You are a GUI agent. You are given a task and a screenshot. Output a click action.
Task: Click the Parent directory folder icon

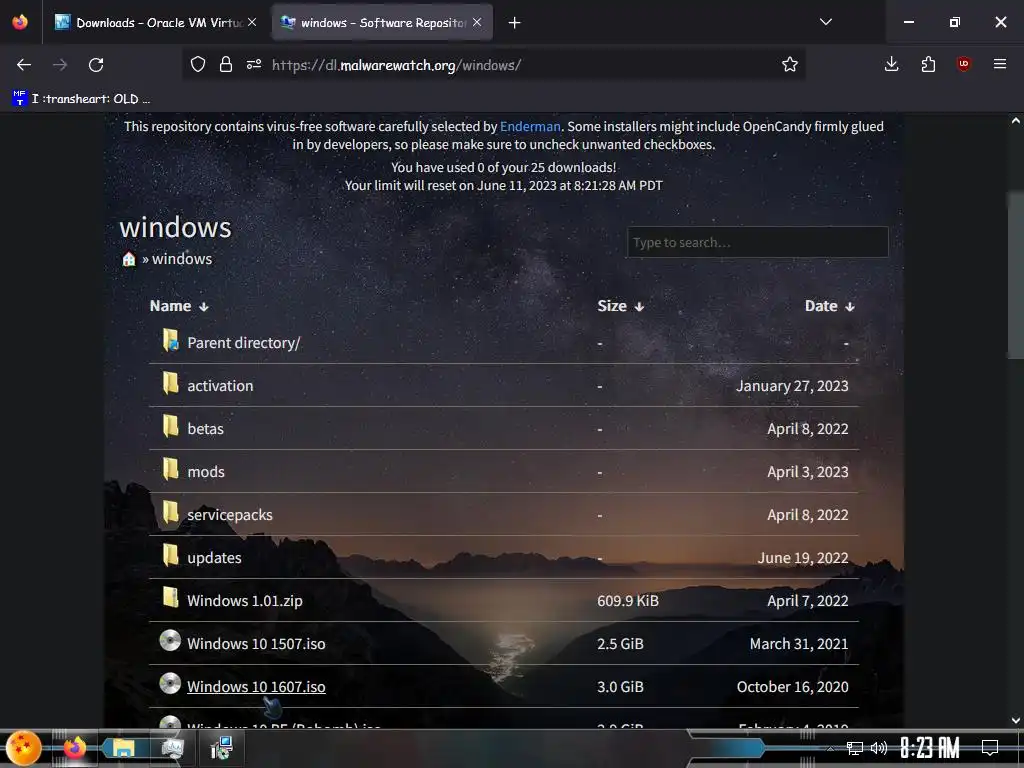click(170, 340)
